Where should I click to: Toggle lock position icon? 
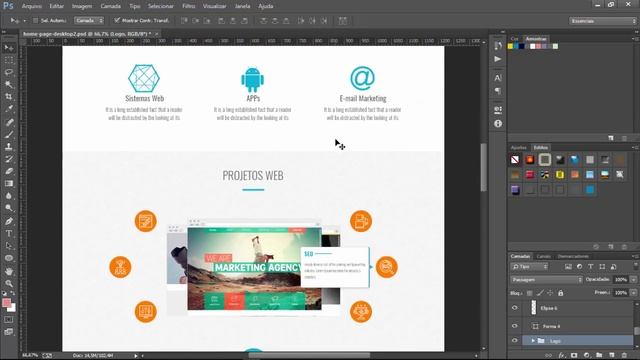(x=550, y=293)
